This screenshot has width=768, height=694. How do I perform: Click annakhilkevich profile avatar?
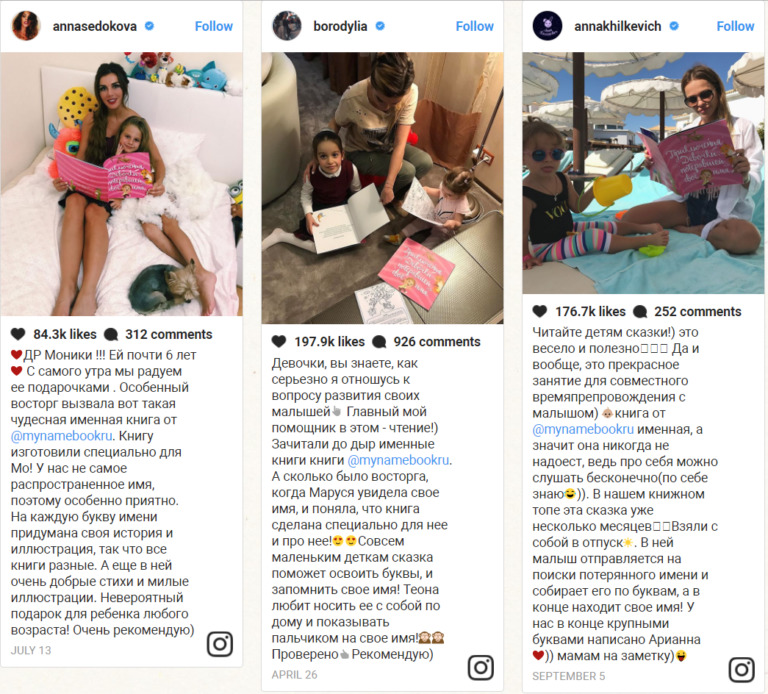547,25
